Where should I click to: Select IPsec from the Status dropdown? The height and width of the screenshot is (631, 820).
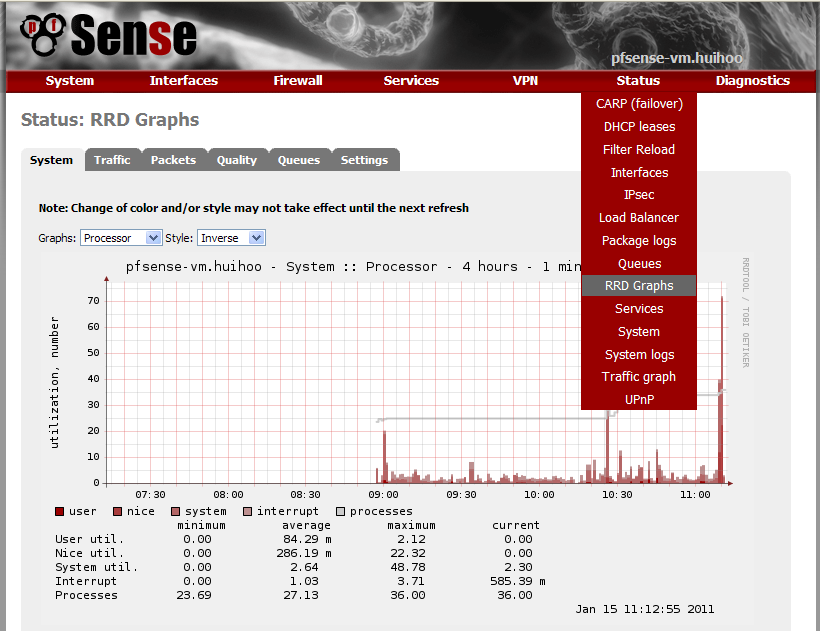(639, 195)
